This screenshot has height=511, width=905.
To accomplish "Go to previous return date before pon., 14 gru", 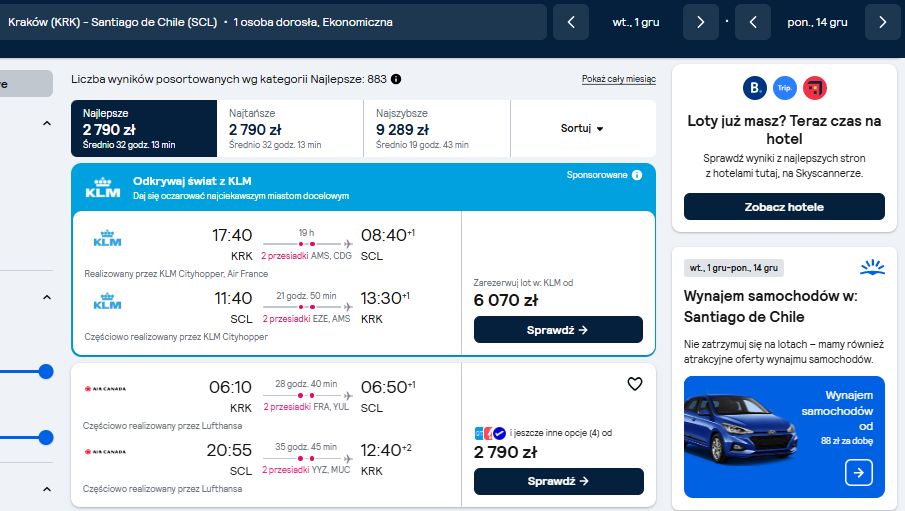I will click(753, 22).
